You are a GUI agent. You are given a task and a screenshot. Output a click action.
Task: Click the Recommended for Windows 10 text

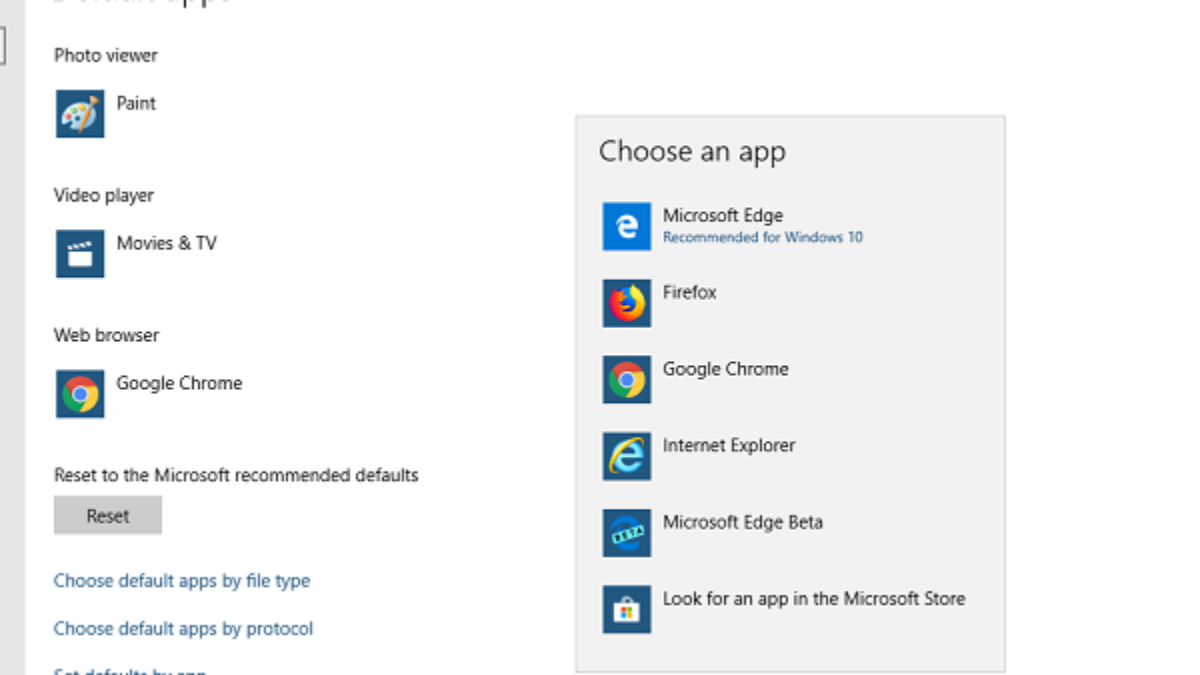[x=762, y=238]
